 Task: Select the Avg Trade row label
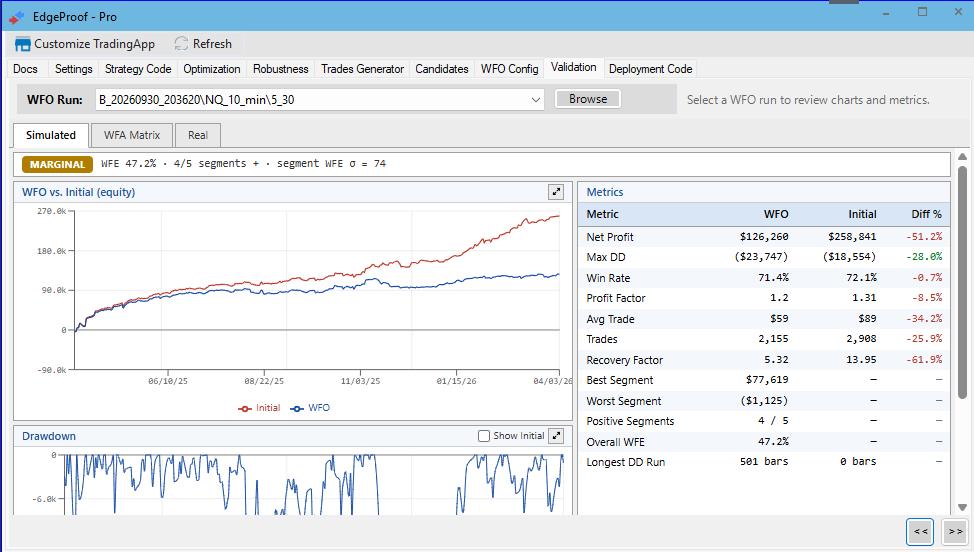pos(611,319)
